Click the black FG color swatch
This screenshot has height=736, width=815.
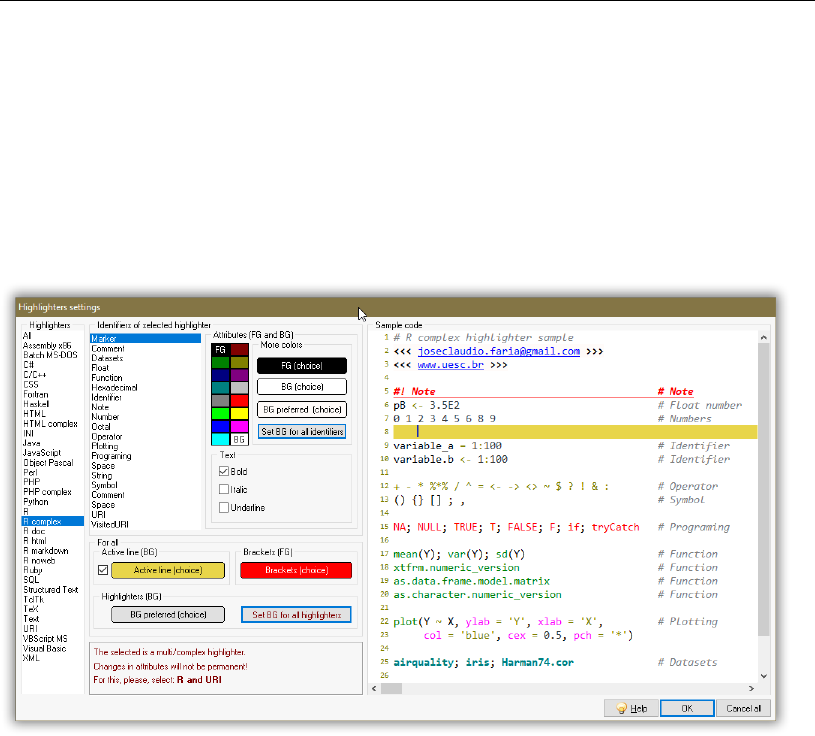coord(220,349)
